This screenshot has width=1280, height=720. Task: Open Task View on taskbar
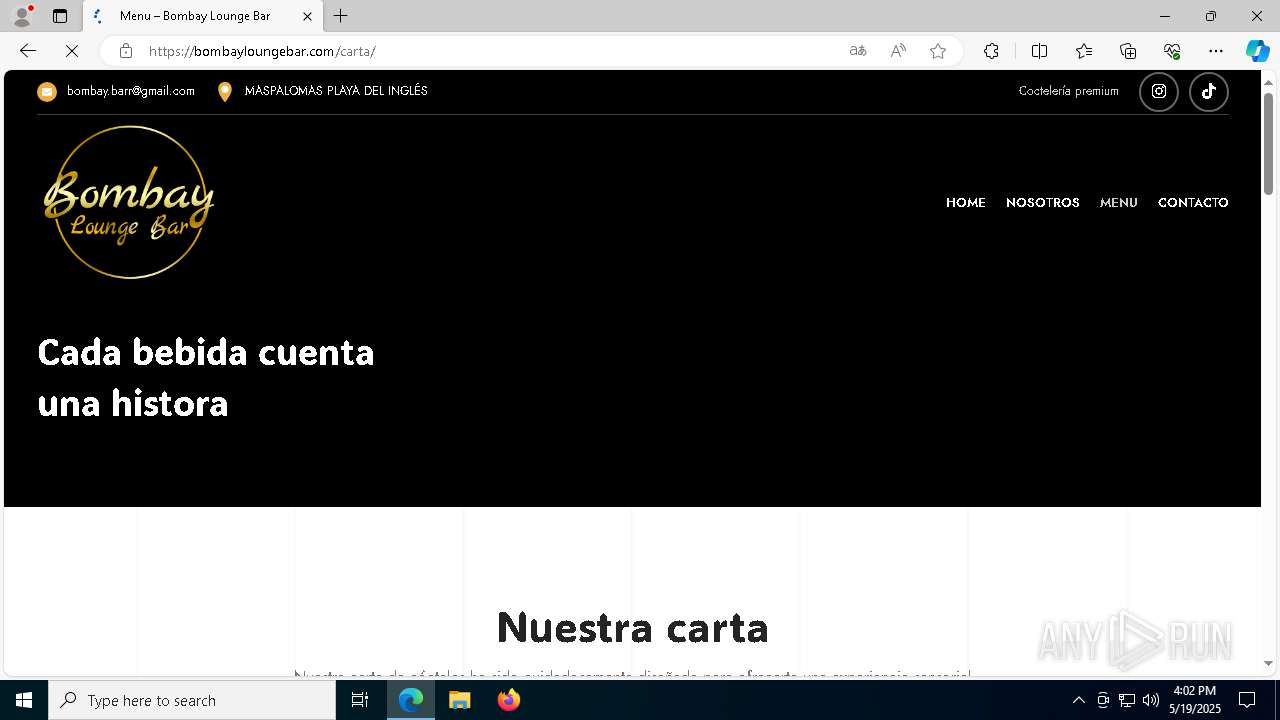(360, 700)
